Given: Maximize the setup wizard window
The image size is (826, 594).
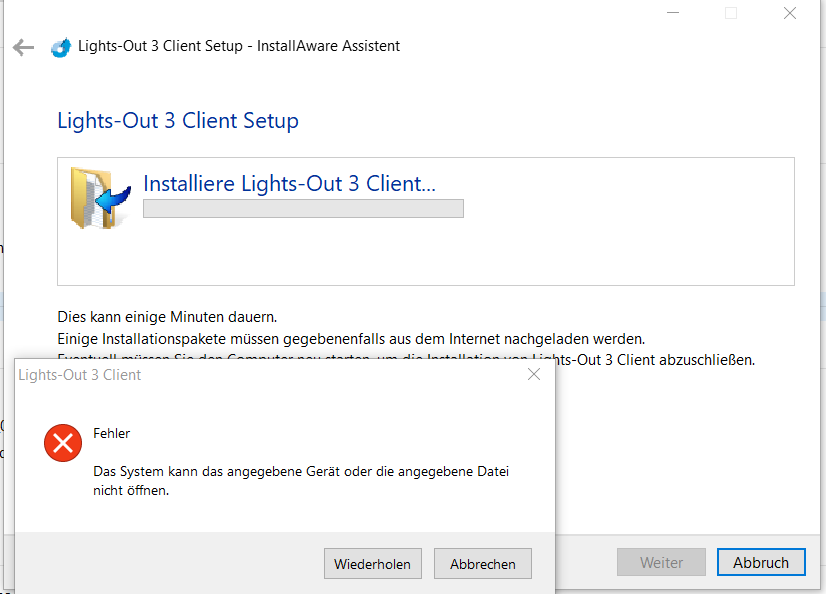Looking at the screenshot, I should click(x=731, y=13).
